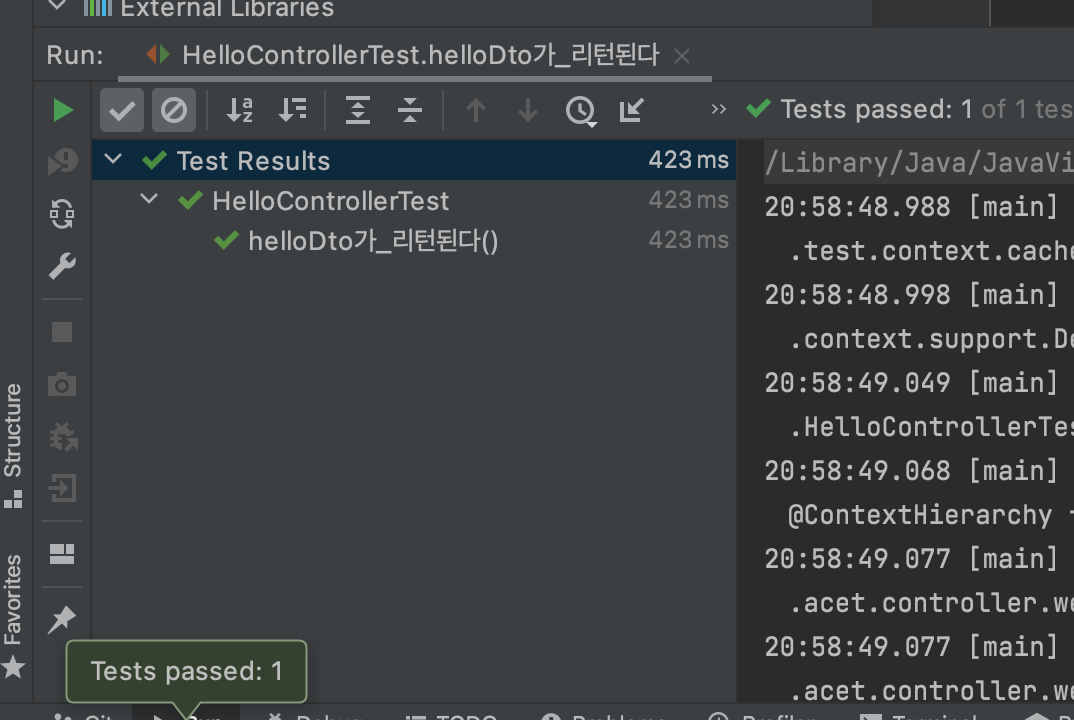Collapse the HelloControllerTest node
Screen dimensions: 1074x720
pyautogui.click(x=149, y=200)
